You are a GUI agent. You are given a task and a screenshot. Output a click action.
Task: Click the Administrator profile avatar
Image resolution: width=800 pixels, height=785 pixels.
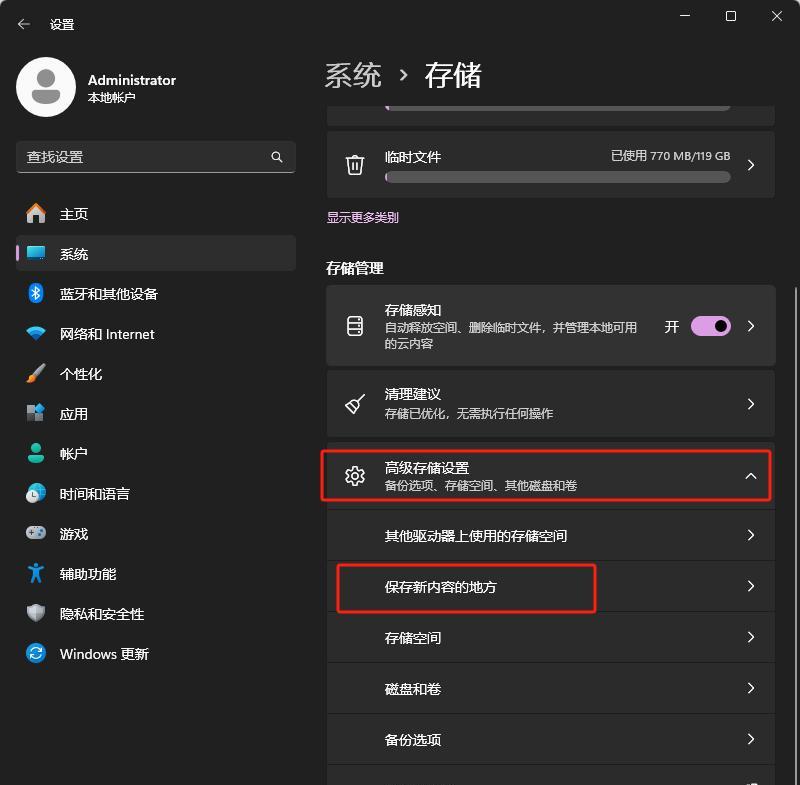[46, 87]
